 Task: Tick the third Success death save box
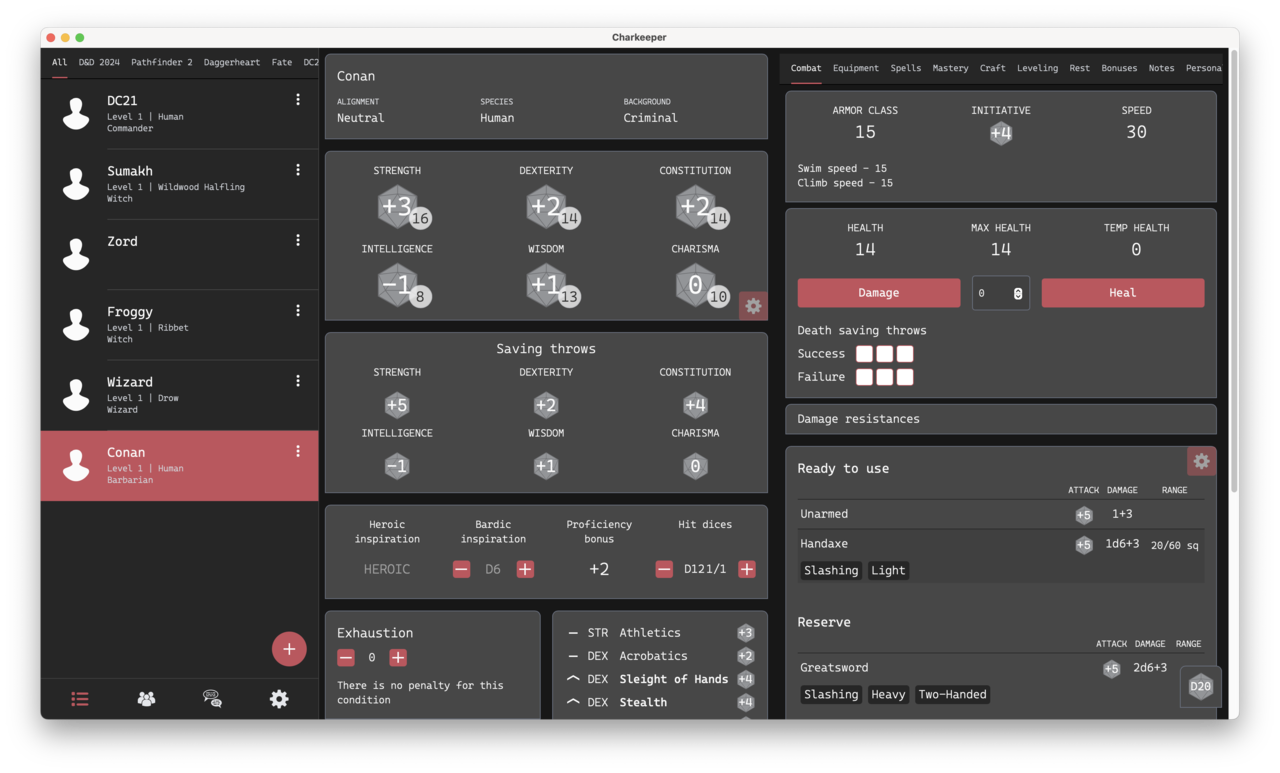coord(905,354)
